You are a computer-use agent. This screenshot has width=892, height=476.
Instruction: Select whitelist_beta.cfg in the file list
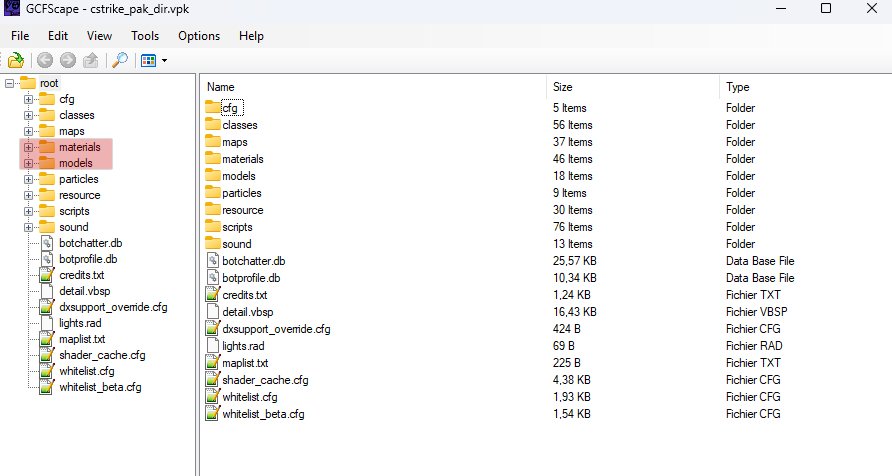[x=263, y=414]
